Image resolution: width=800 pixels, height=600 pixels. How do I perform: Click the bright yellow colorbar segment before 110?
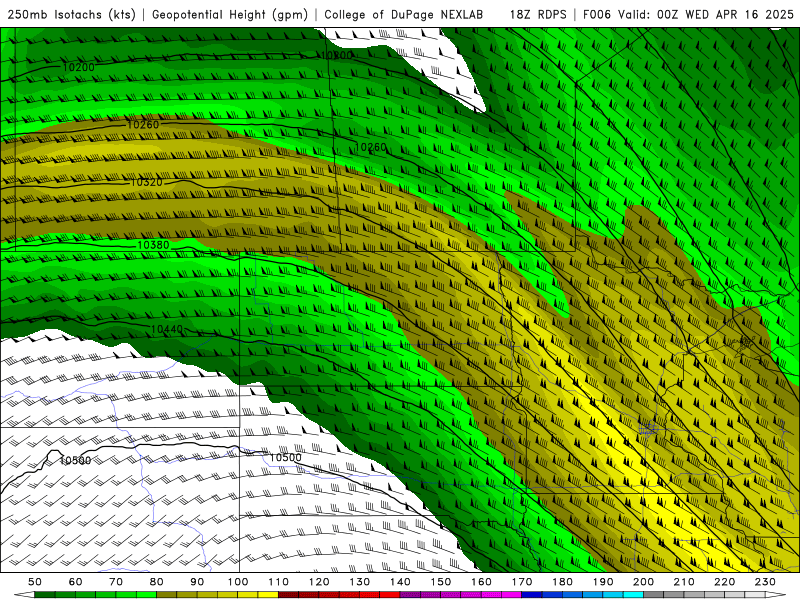coord(268,595)
